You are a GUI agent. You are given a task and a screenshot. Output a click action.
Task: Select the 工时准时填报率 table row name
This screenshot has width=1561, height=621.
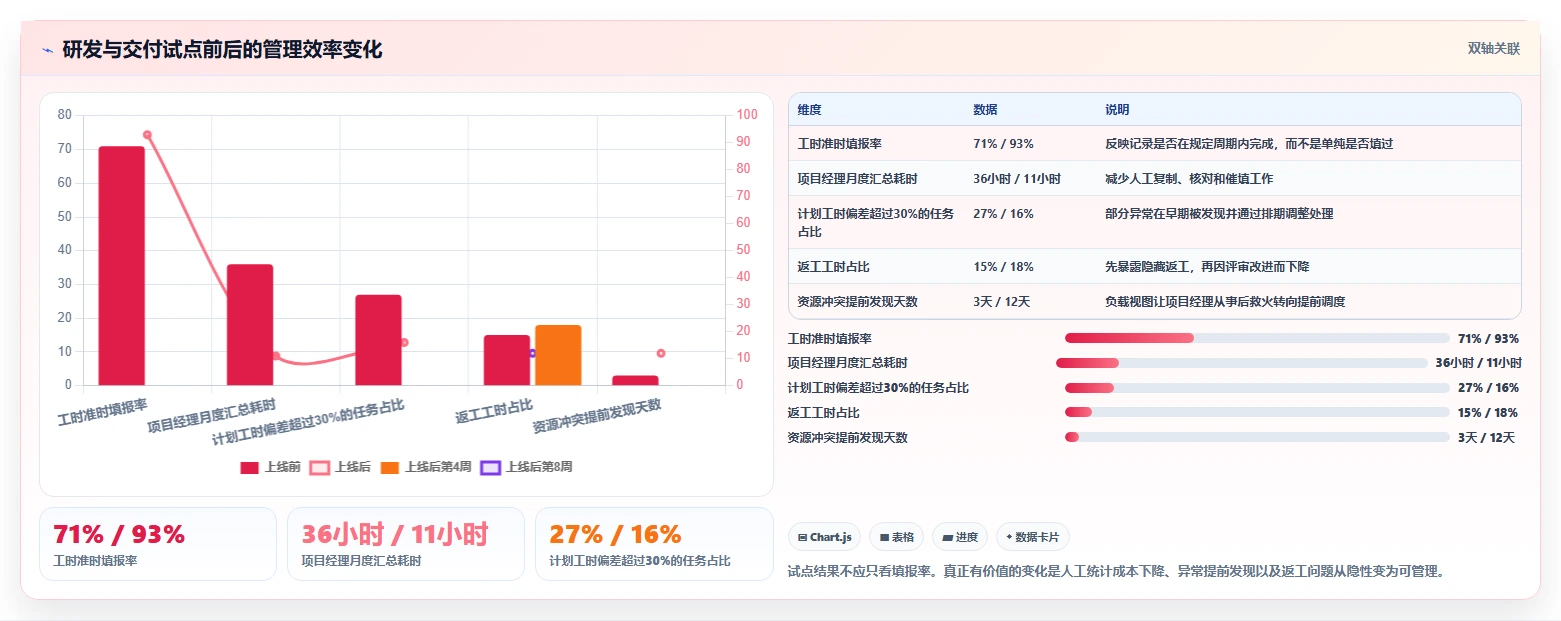(839, 144)
